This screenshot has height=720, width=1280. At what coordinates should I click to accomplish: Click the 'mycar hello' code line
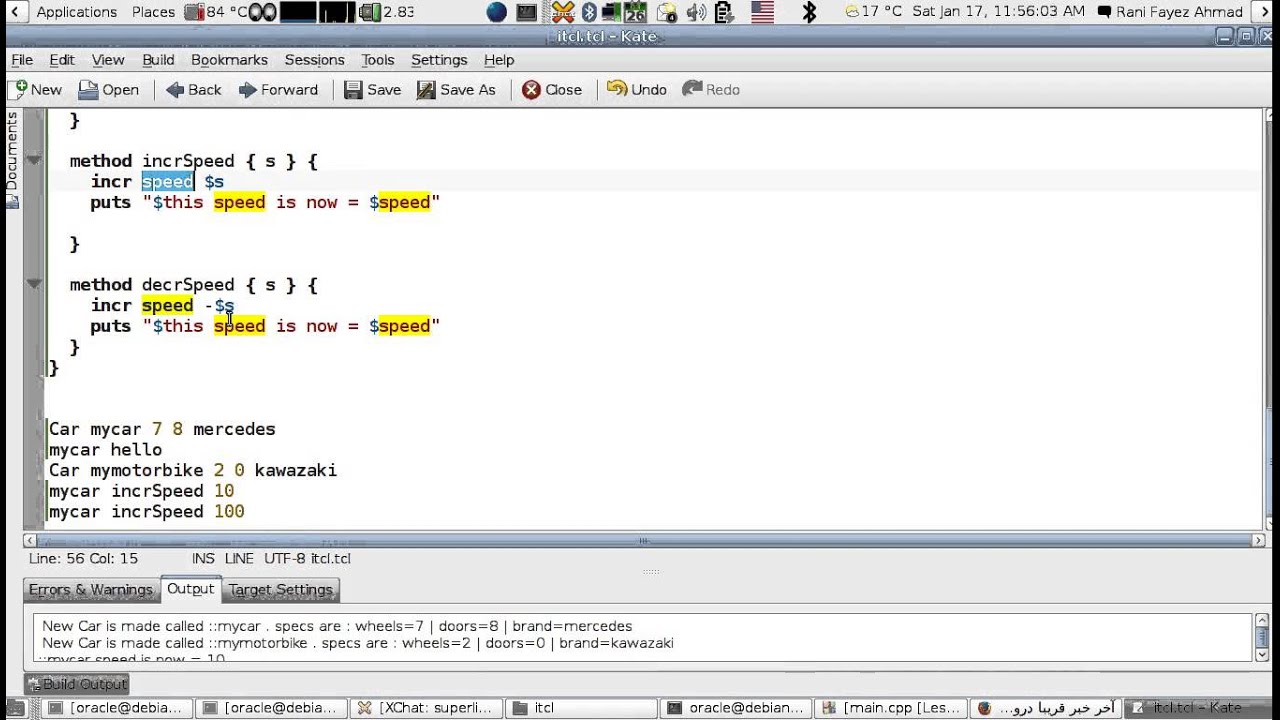pyautogui.click(x=105, y=450)
